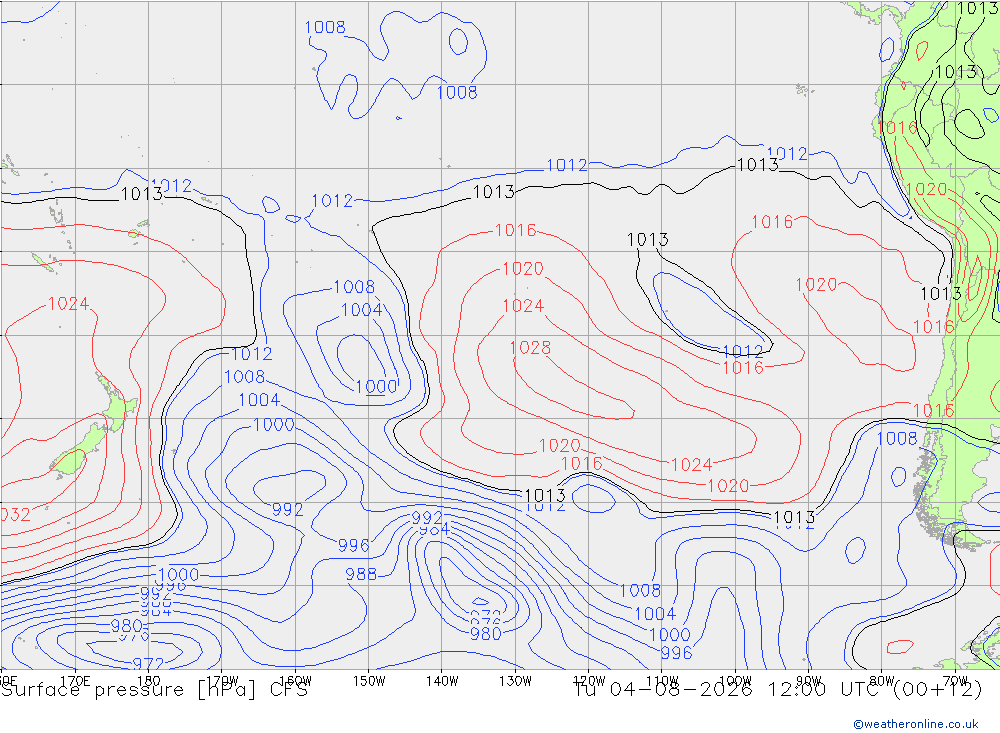
Task: Click the 80W longitude axis label
Action: pos(882,681)
